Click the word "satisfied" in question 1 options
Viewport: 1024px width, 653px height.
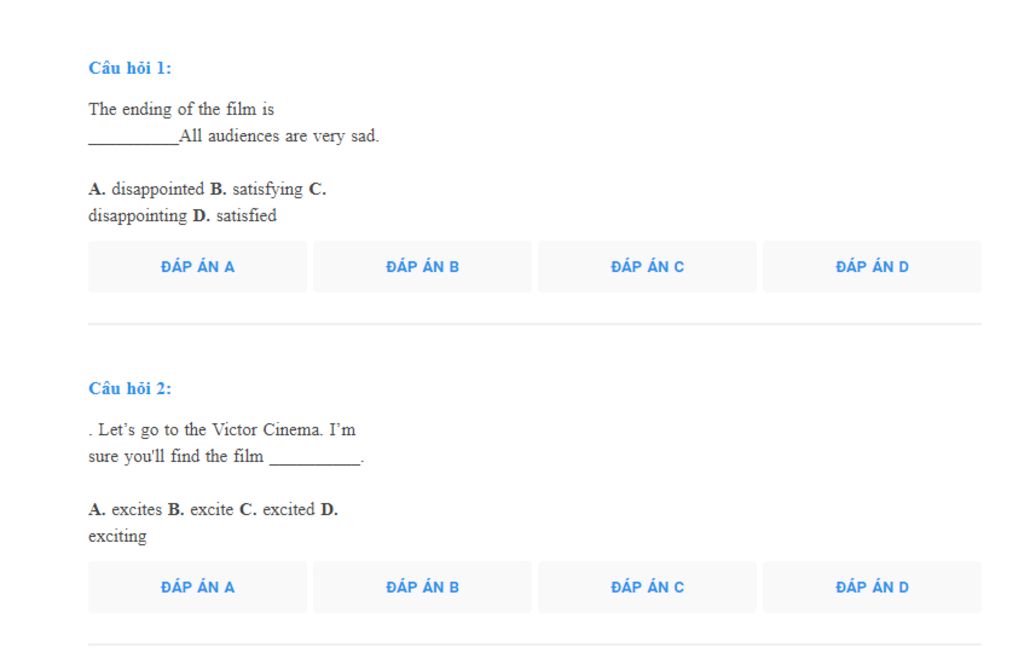pos(246,215)
